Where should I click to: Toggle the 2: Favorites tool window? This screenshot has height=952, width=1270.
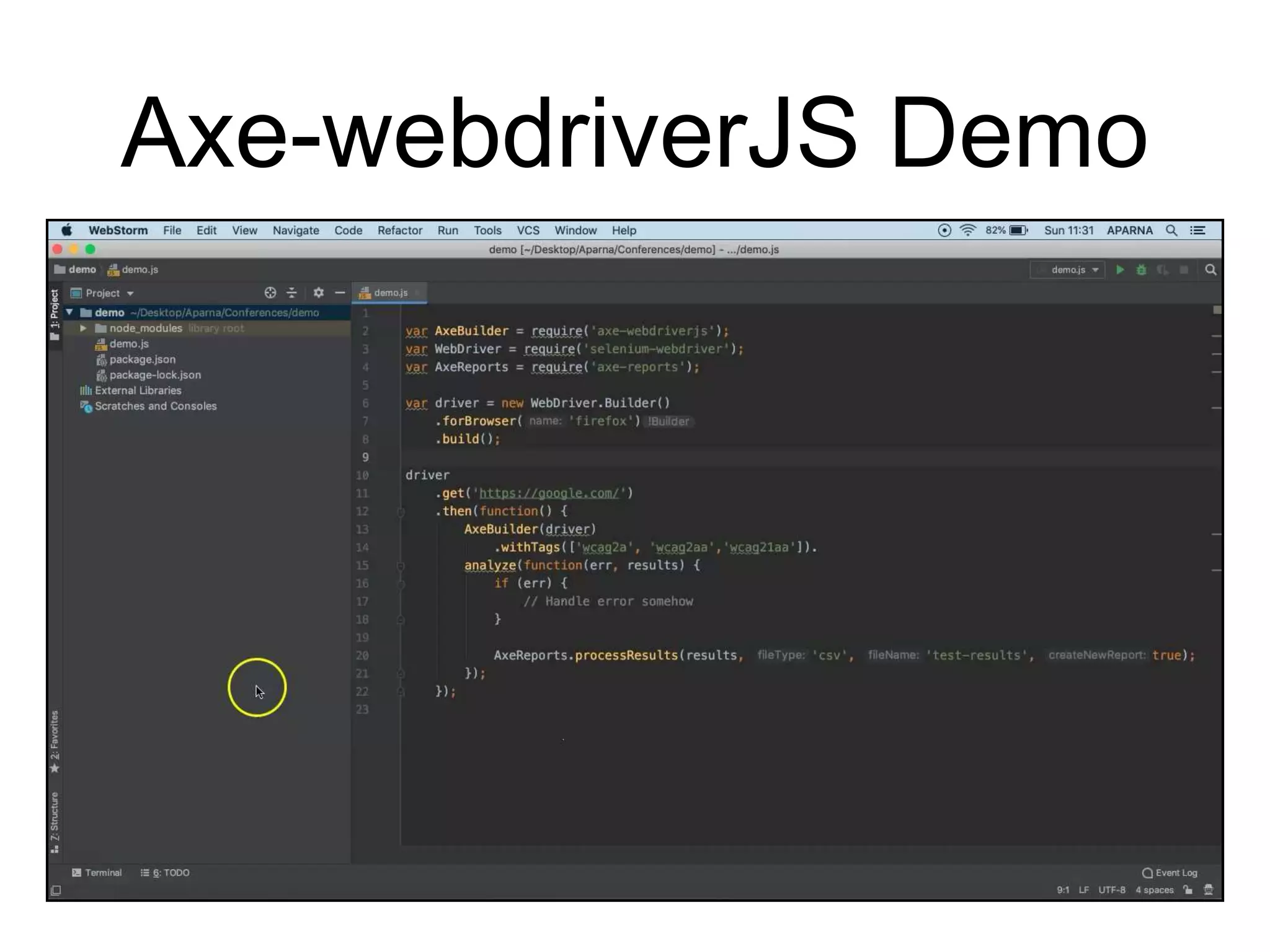pos(55,742)
